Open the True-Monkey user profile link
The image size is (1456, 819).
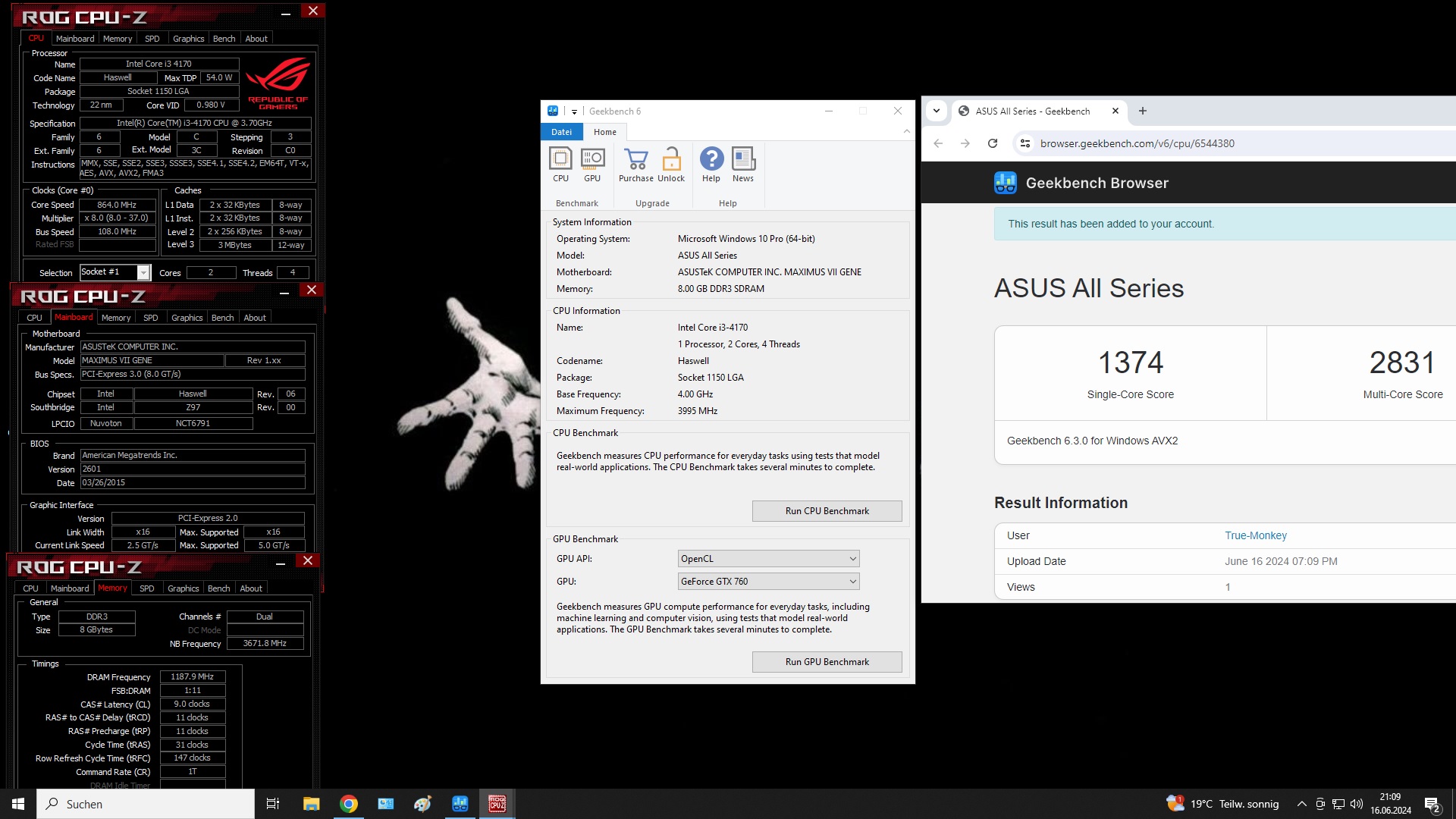[x=1256, y=535]
